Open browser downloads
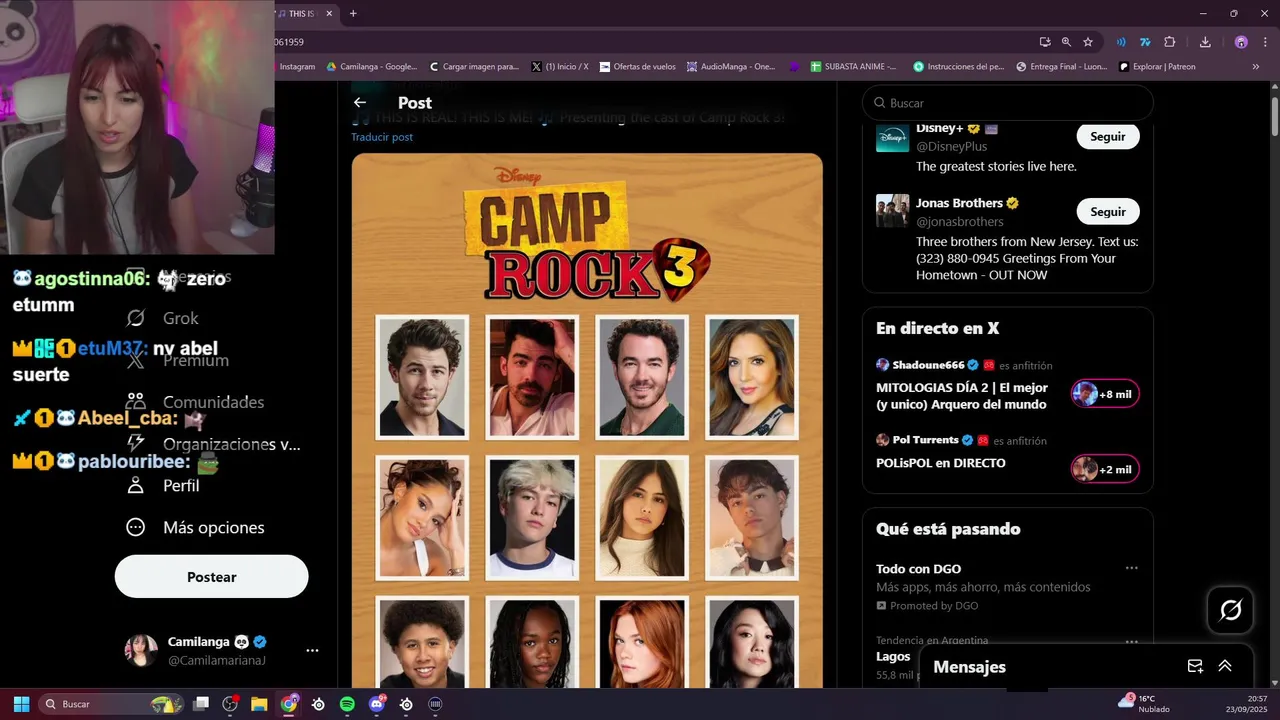Image resolution: width=1280 pixels, height=720 pixels. pyautogui.click(x=1205, y=42)
